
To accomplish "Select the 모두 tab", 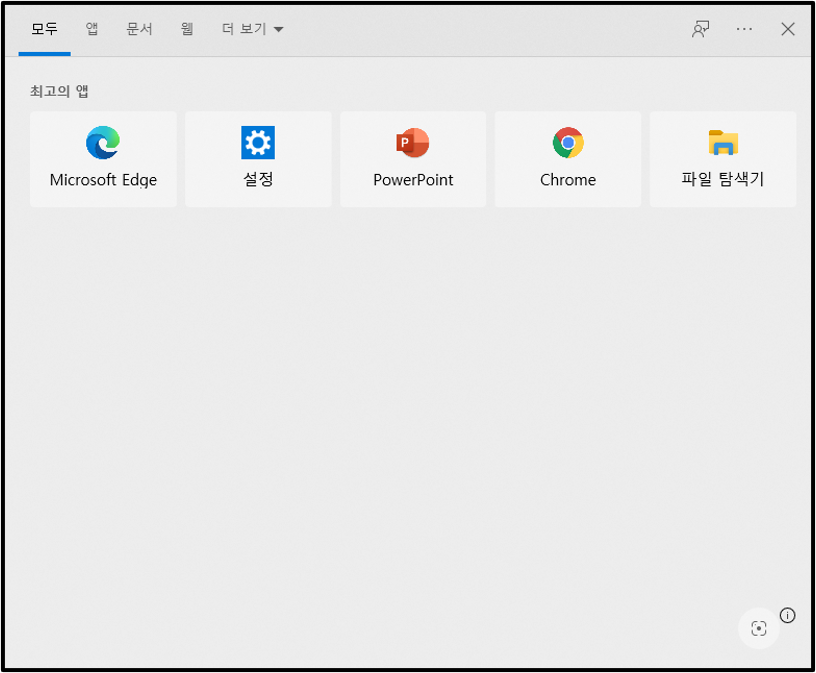I will (x=44, y=29).
